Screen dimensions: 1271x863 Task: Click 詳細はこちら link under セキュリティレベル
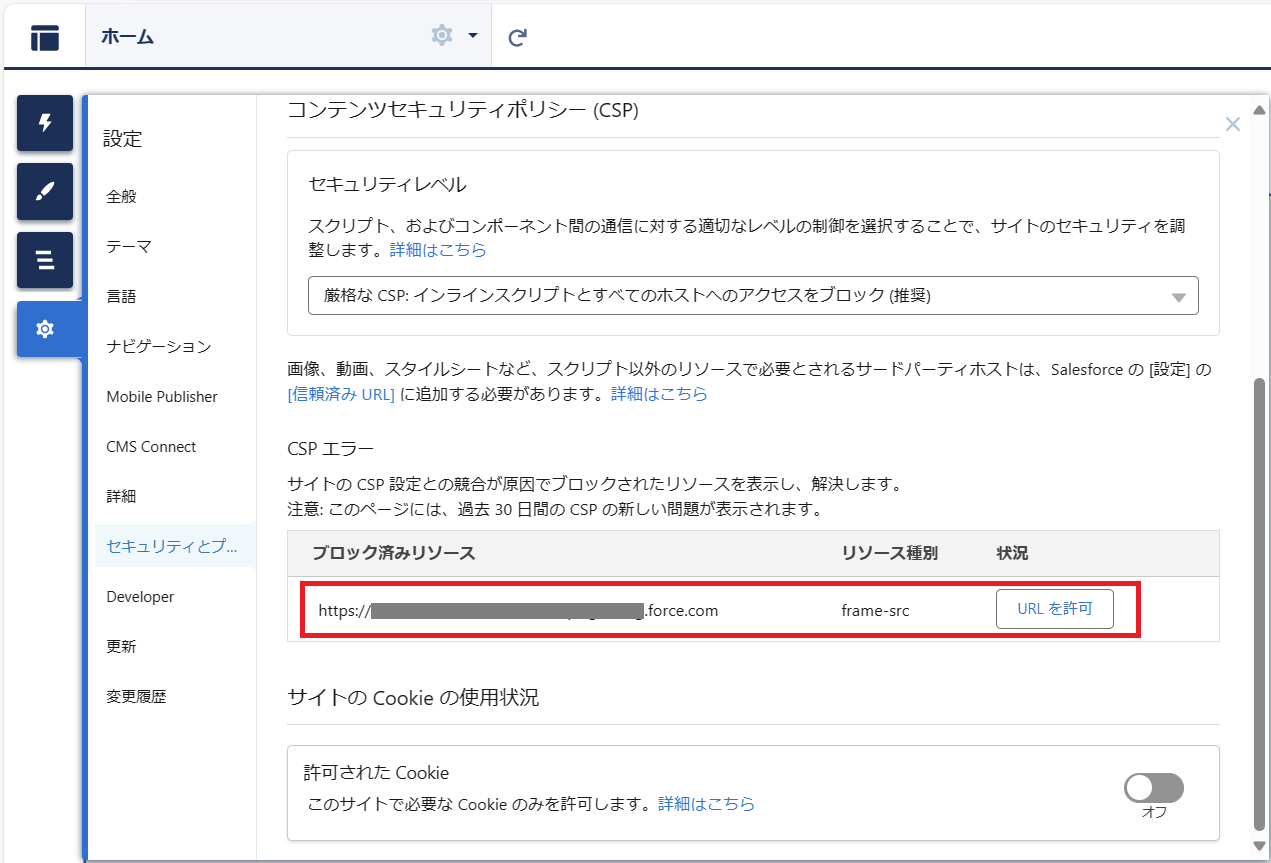pyautogui.click(x=438, y=250)
